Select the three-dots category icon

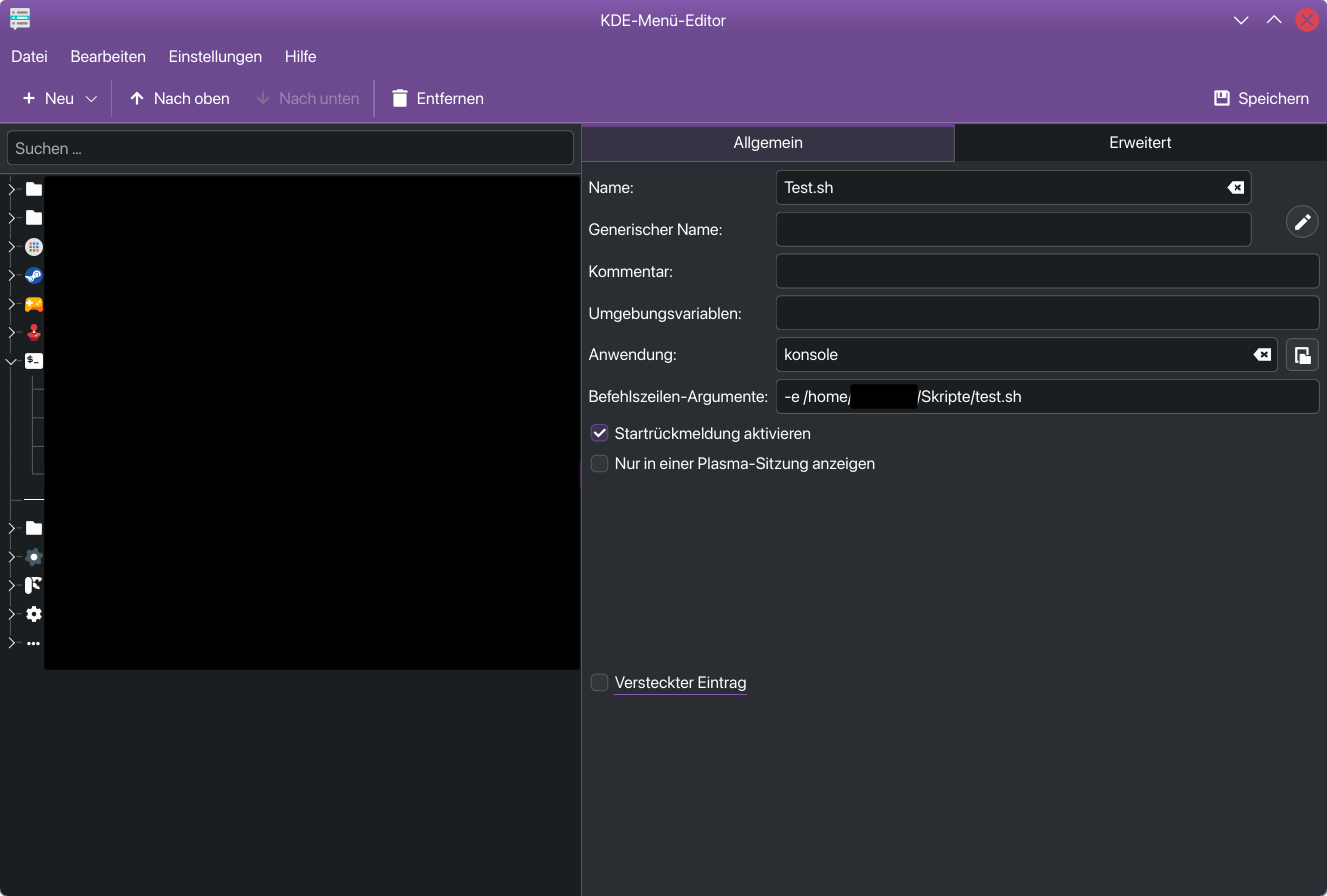(34, 643)
